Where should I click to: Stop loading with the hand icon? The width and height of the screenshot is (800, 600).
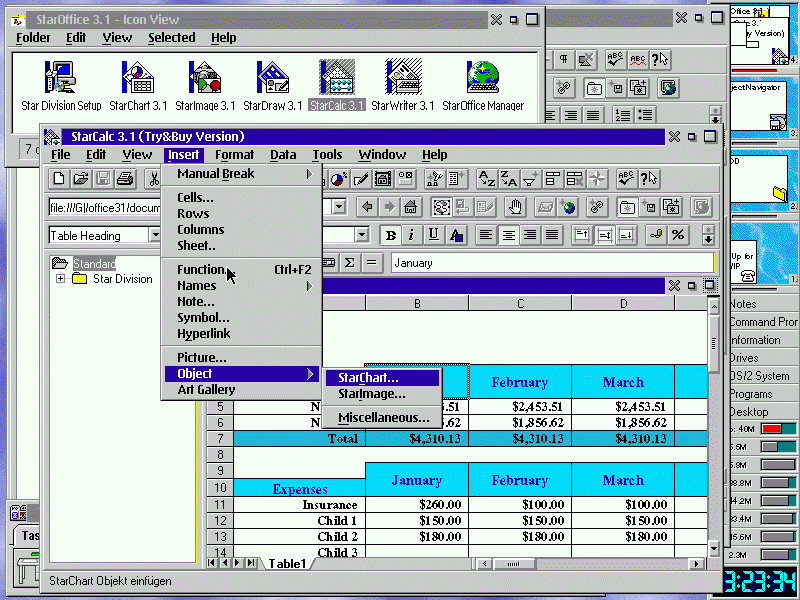[x=515, y=207]
